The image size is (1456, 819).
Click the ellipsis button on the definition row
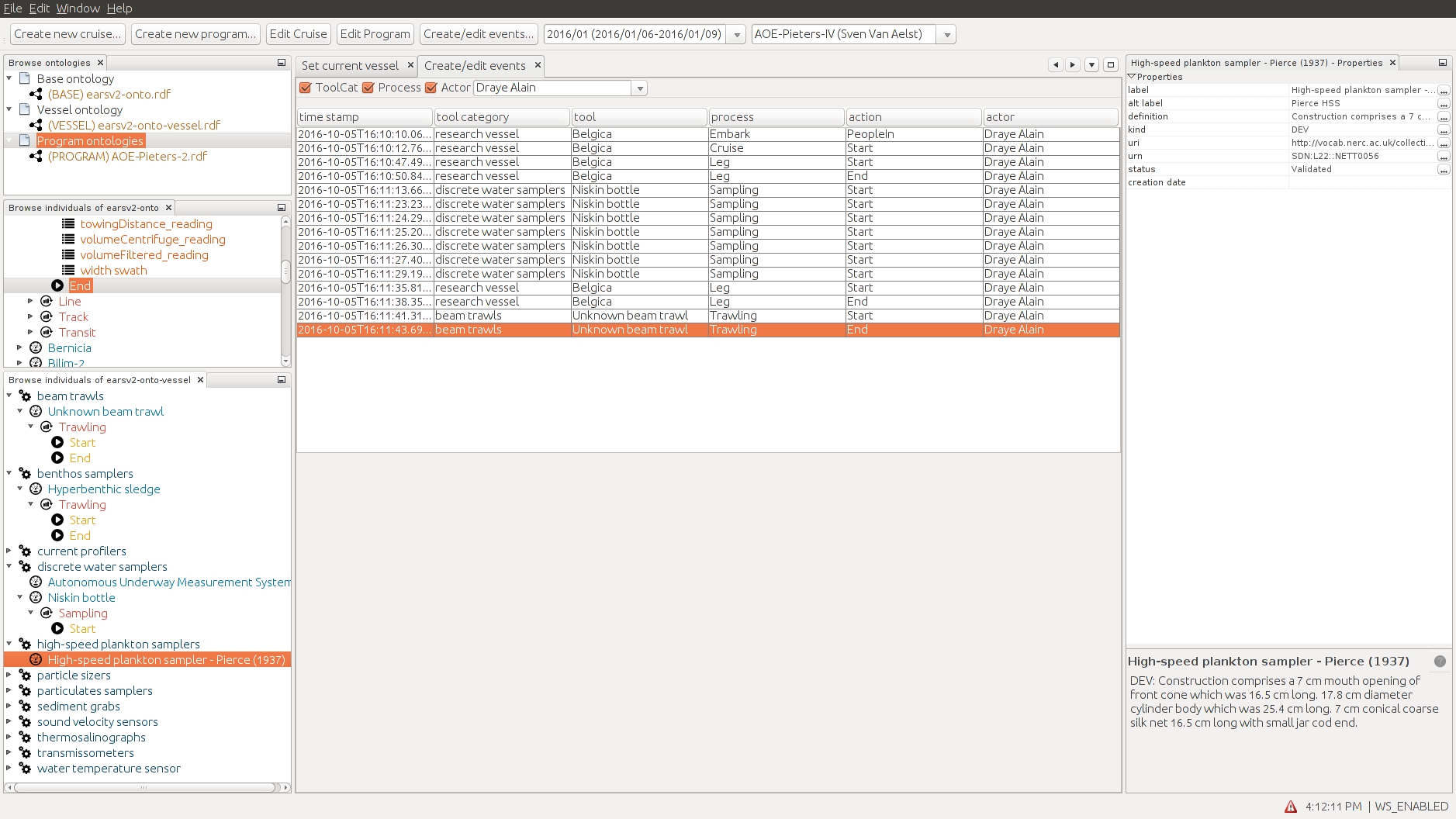pyautogui.click(x=1444, y=117)
